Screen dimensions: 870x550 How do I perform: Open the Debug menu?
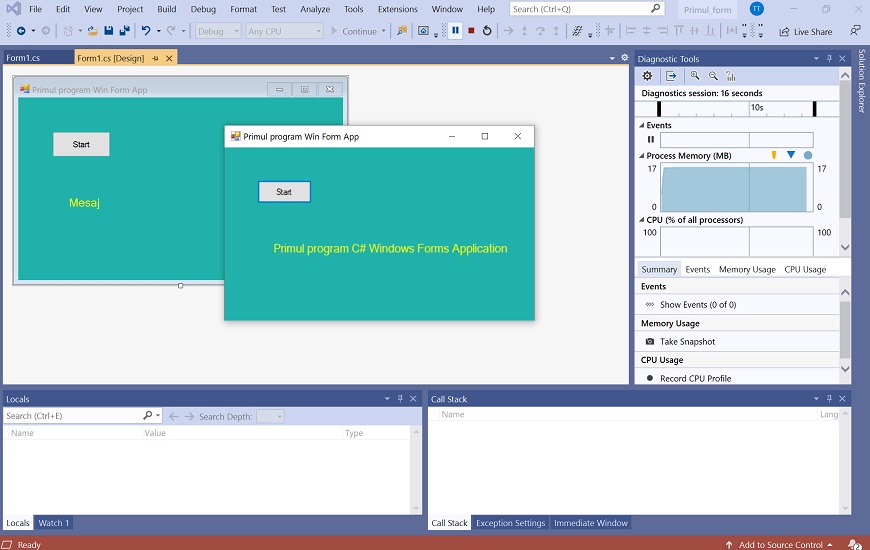[x=203, y=9]
